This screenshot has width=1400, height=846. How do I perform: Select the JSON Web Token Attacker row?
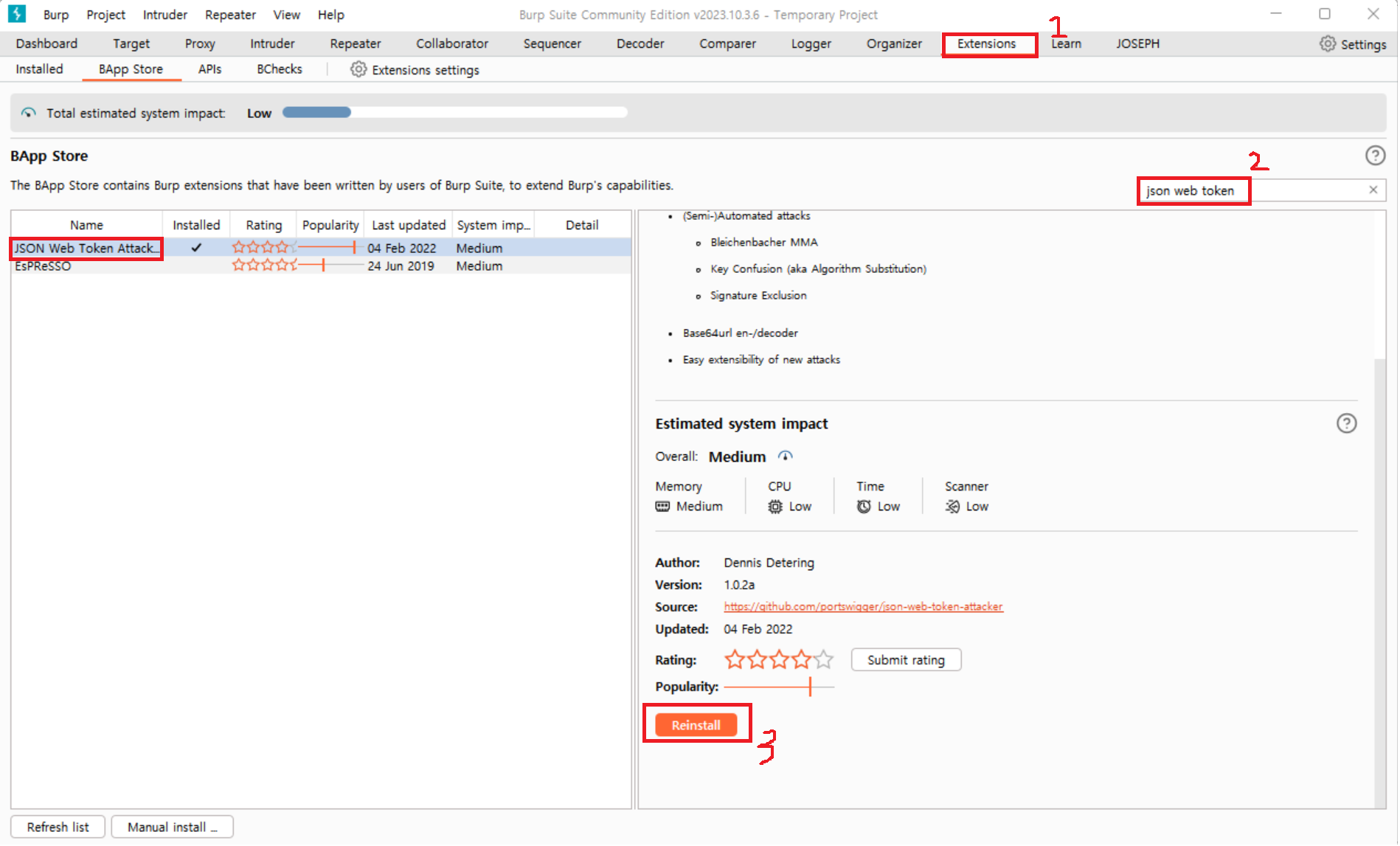321,248
